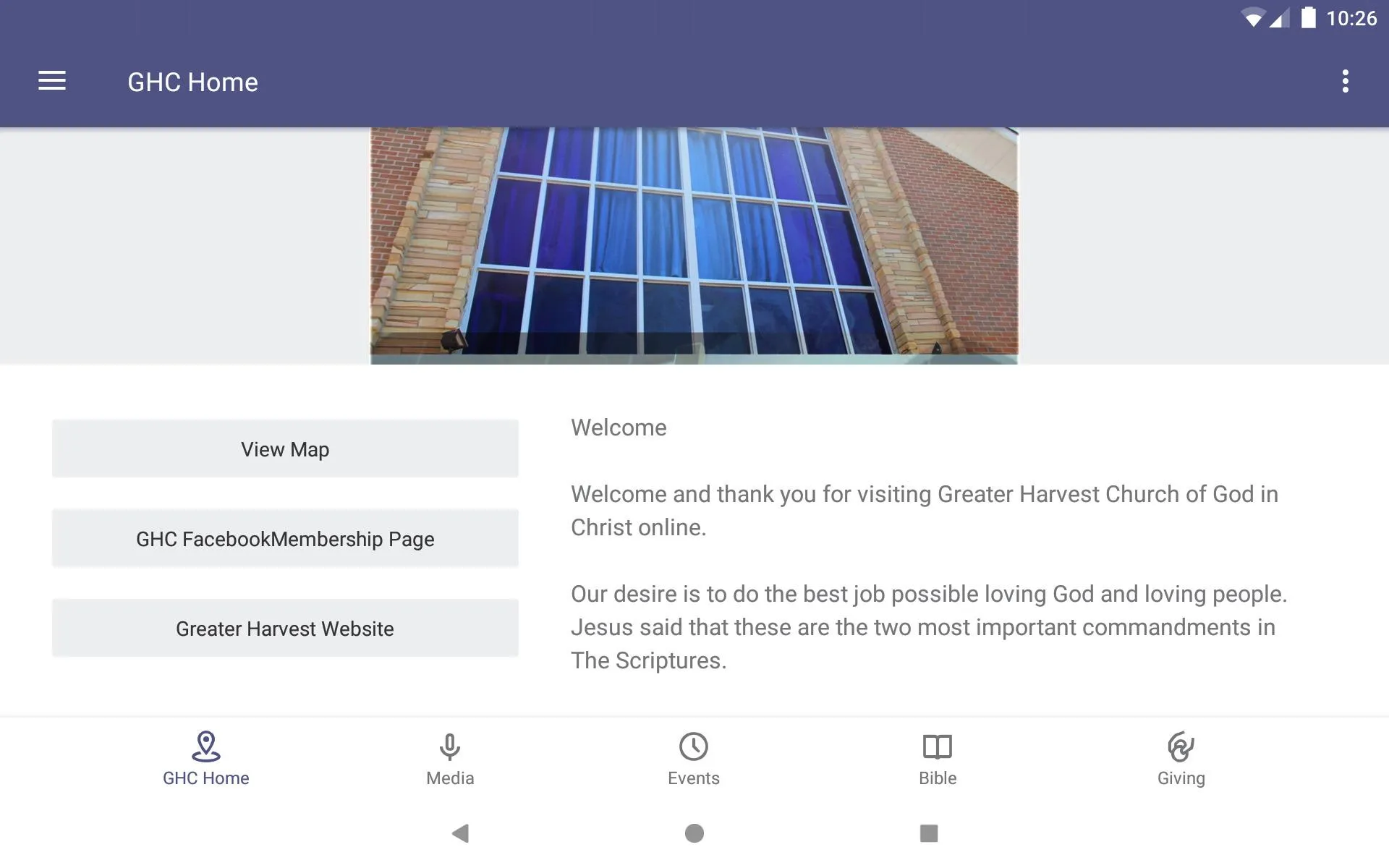Tap the 10:26 clock
The height and width of the screenshot is (868, 1389).
pos(1351,18)
